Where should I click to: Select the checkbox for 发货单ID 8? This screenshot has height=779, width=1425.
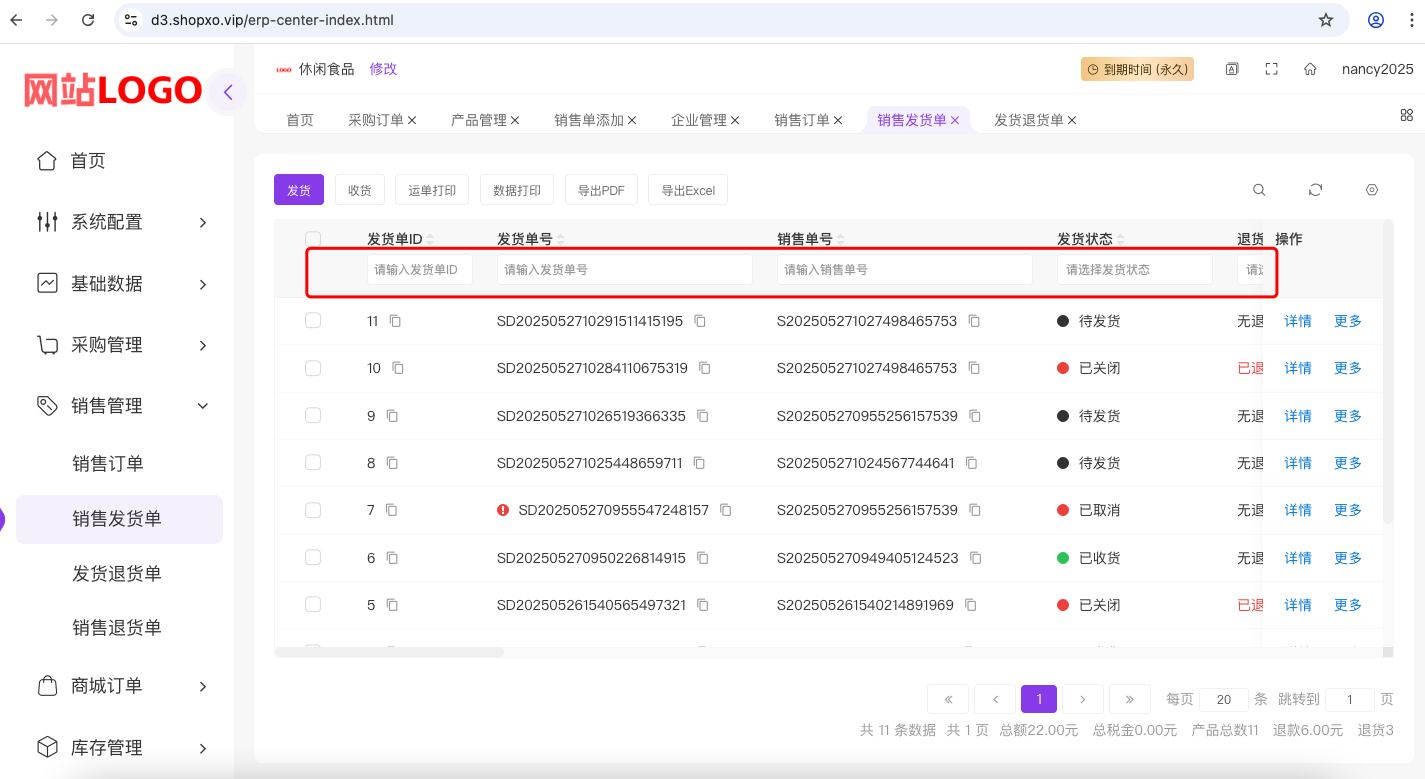tap(313, 463)
